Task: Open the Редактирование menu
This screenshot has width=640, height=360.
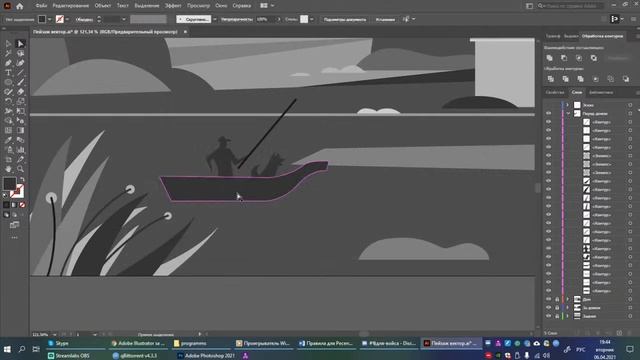Action: tap(71, 6)
